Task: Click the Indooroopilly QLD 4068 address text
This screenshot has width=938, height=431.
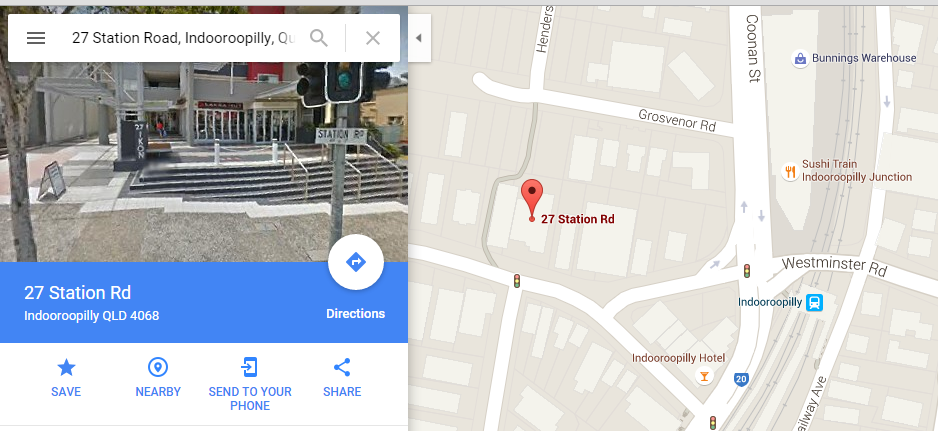Action: pos(92,315)
